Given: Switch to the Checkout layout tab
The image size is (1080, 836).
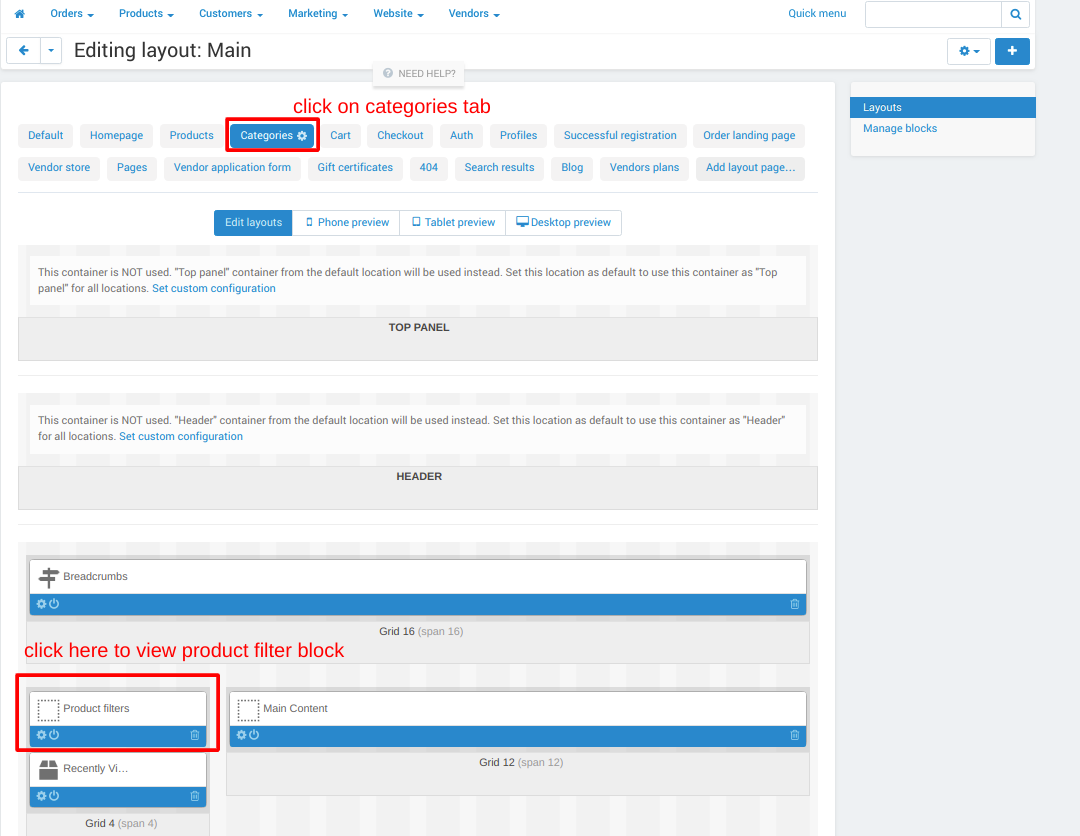Looking at the screenshot, I should [400, 135].
